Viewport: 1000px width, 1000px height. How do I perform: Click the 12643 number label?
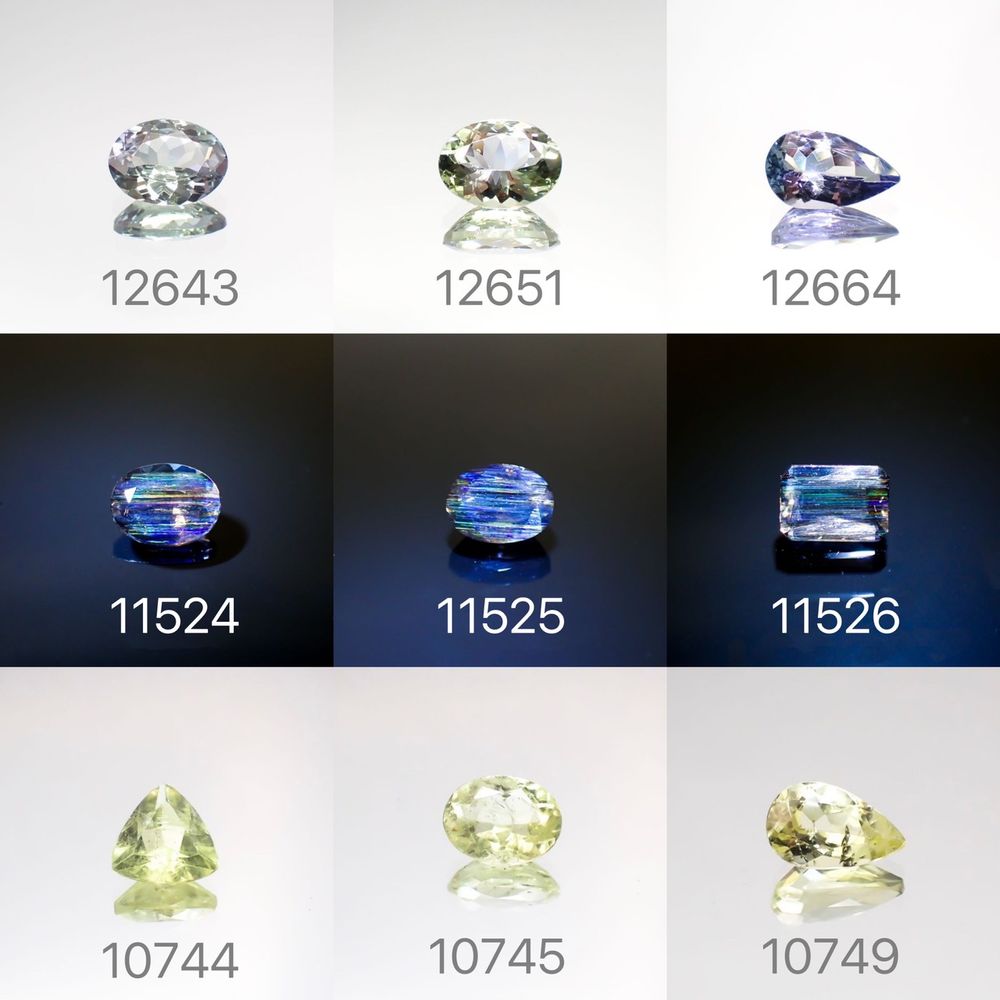[170, 288]
